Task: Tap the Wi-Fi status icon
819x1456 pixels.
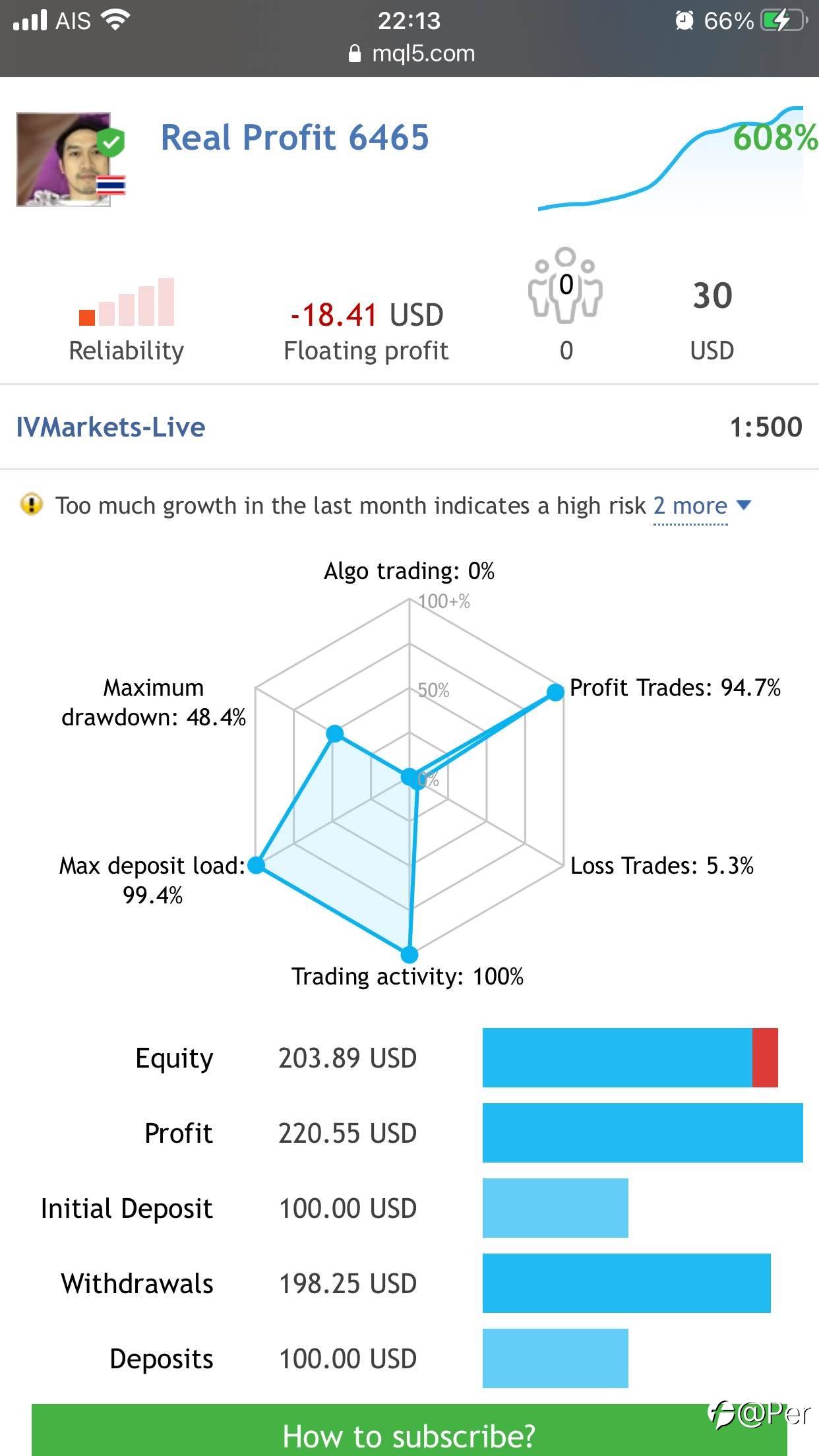Action: click(115, 20)
